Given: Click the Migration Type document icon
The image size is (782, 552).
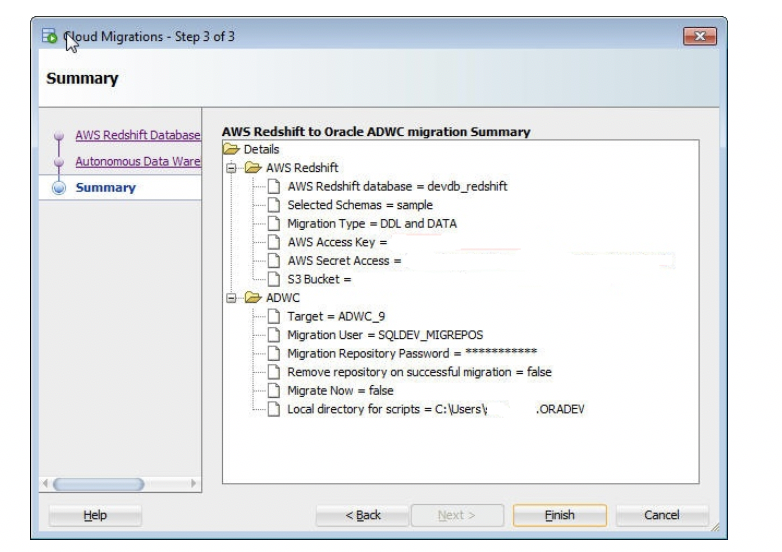Looking at the screenshot, I should coord(273,223).
